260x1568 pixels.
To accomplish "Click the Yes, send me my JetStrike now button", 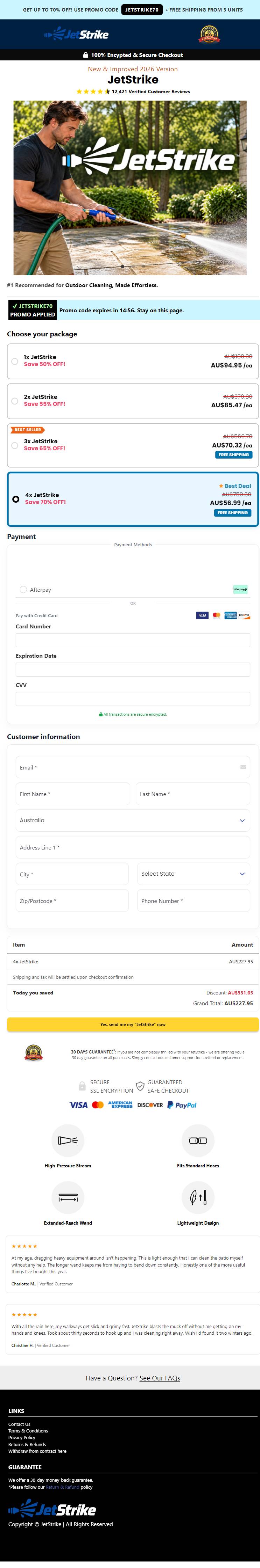I will [x=133, y=1024].
